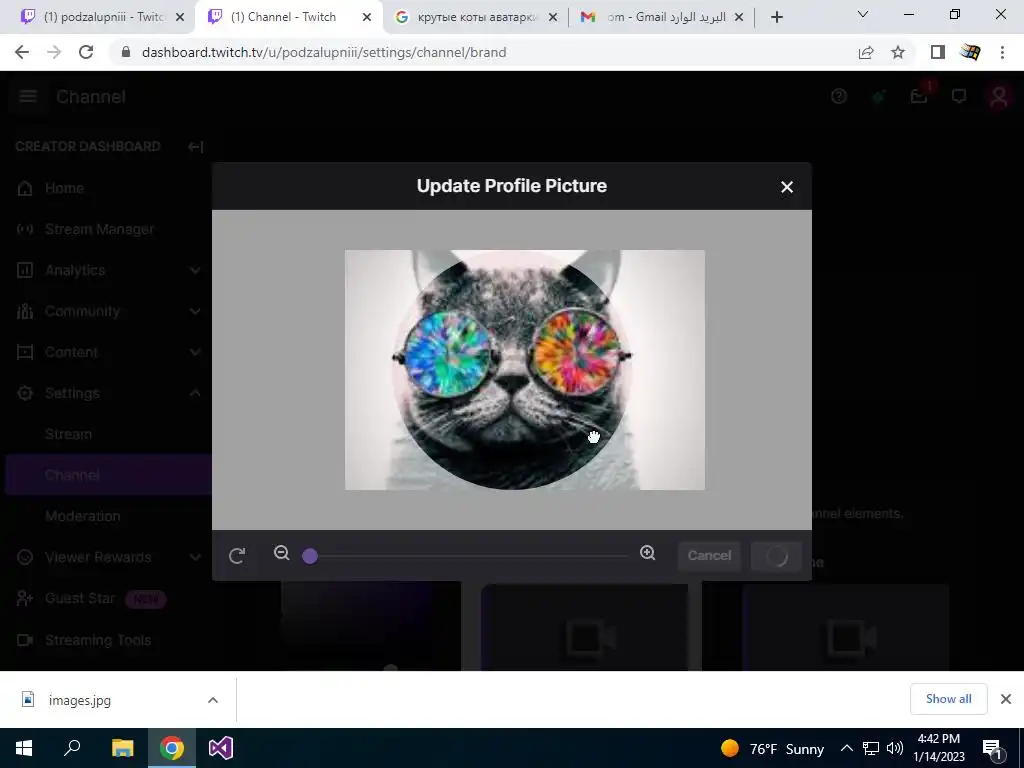The image size is (1024, 768).
Task: Open the tab search dropdown
Action: (863, 14)
